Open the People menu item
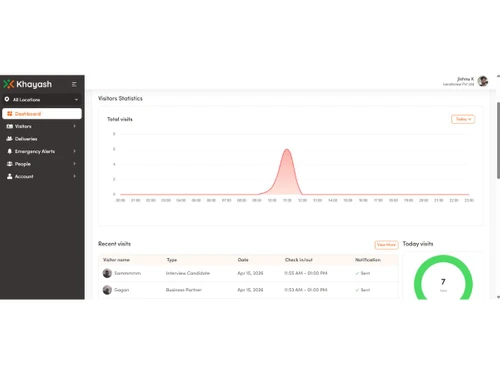 pyautogui.click(x=42, y=164)
